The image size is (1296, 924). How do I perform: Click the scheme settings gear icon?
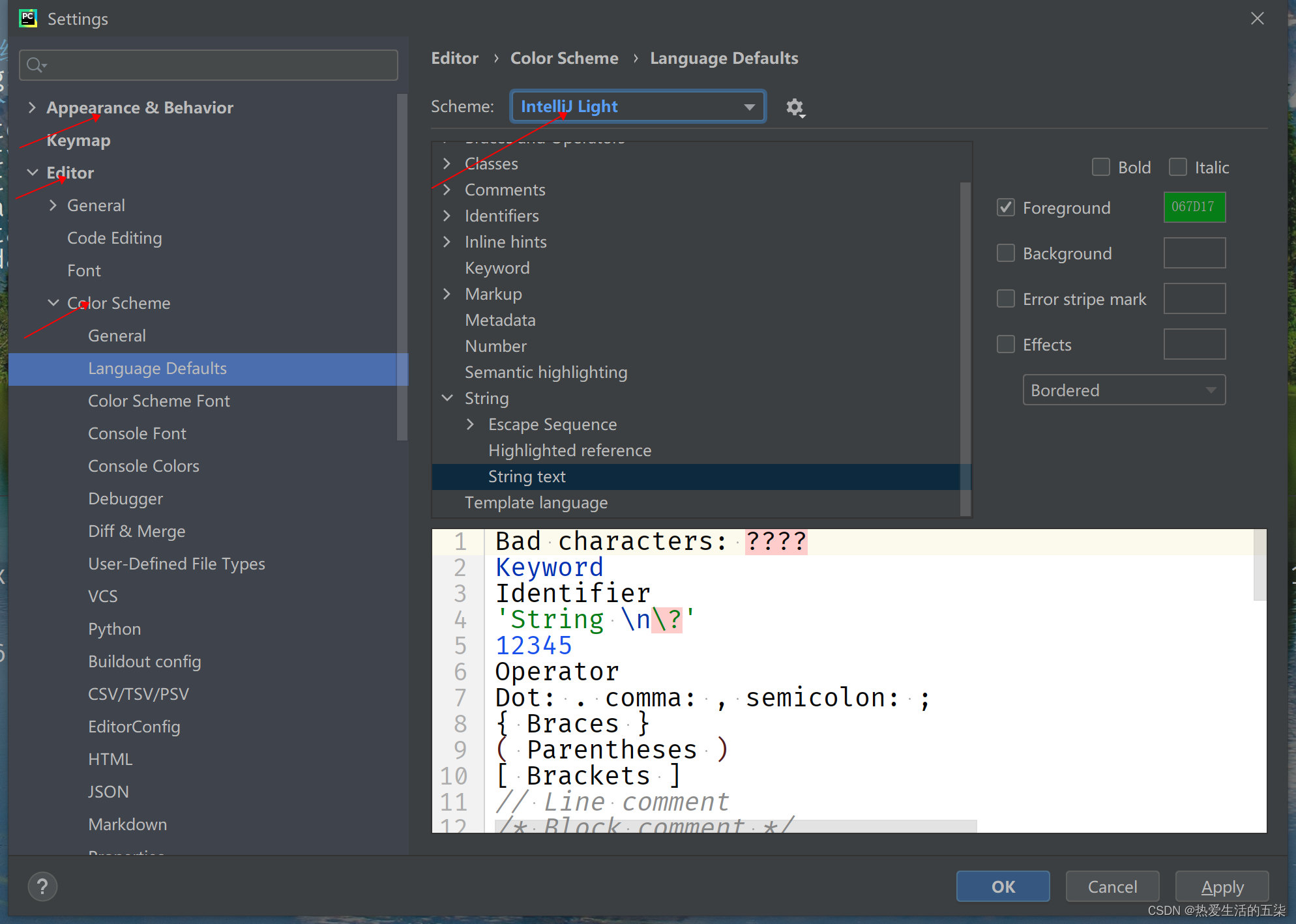tap(795, 108)
